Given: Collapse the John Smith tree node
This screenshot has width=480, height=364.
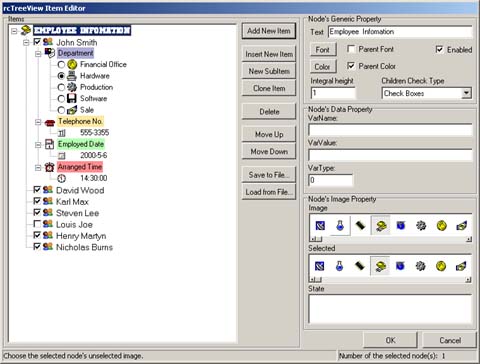Looking at the screenshot, I should (x=26, y=42).
